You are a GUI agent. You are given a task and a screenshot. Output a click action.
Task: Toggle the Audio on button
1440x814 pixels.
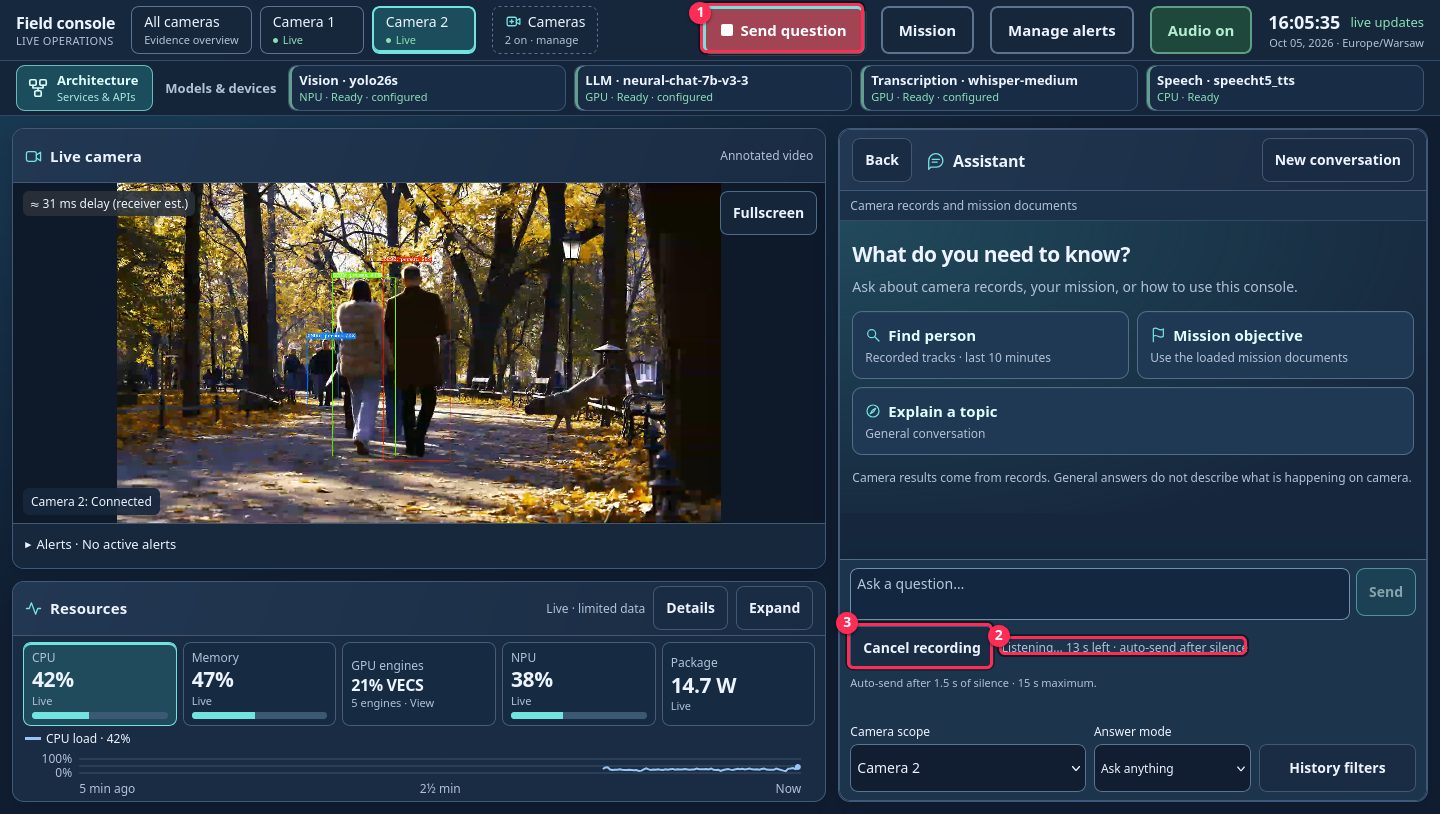click(1201, 30)
